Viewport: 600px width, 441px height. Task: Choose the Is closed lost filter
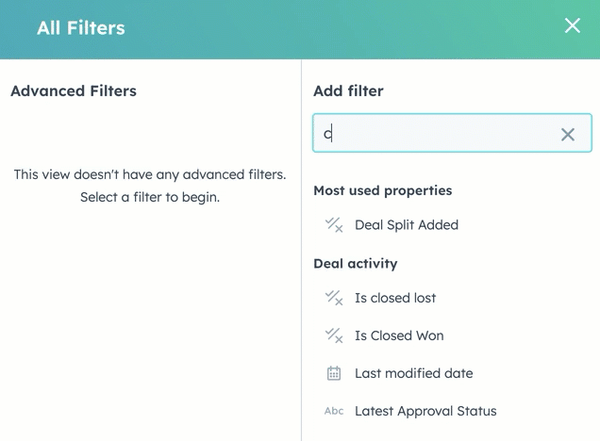[x=395, y=298]
